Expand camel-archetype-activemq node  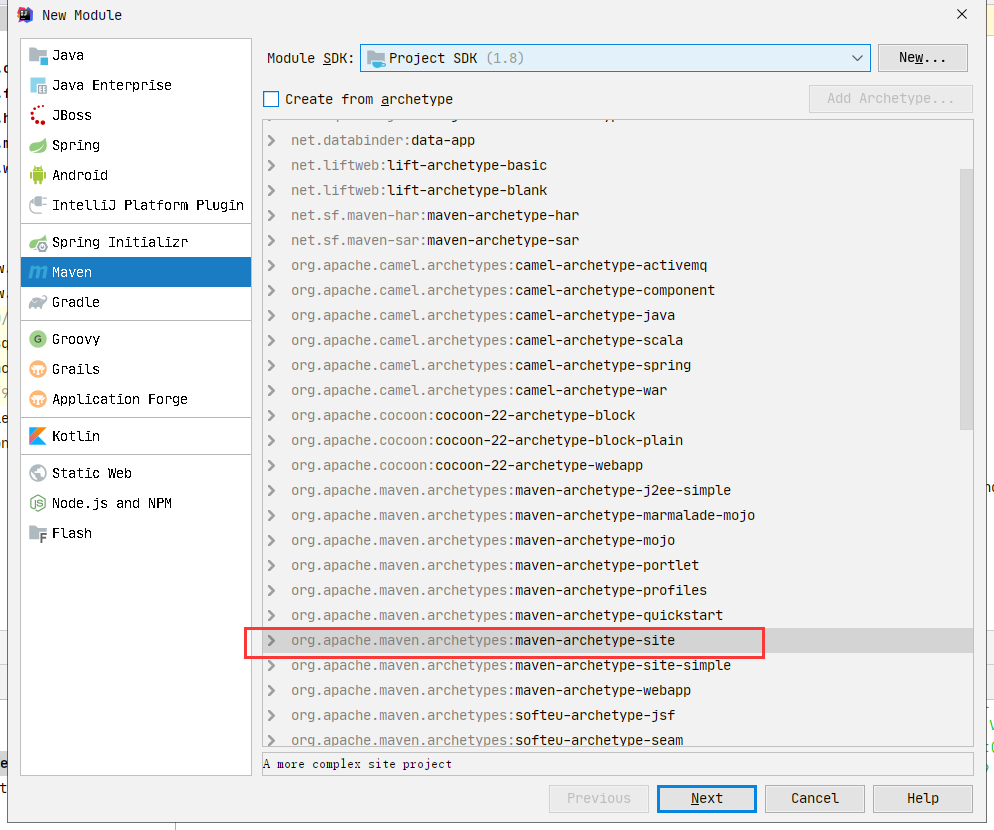pos(271,266)
